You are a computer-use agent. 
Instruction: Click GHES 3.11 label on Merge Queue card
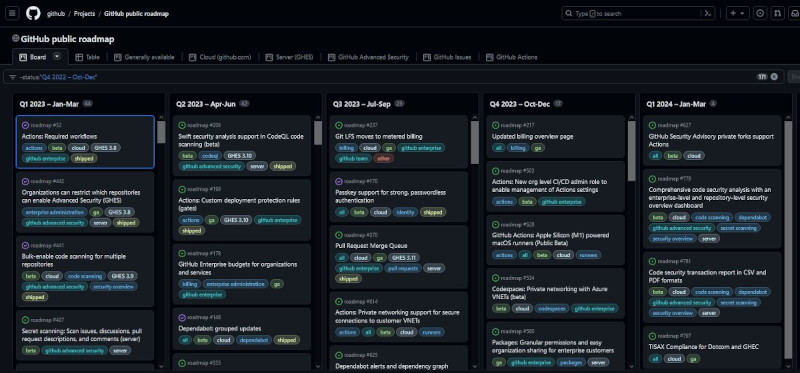coord(404,258)
